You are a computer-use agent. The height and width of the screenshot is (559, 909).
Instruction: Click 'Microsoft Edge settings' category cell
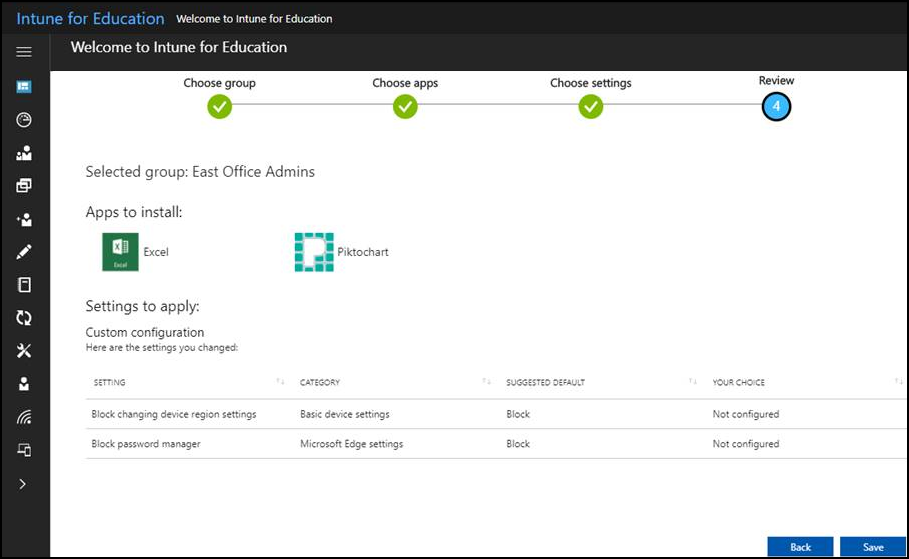(x=351, y=444)
